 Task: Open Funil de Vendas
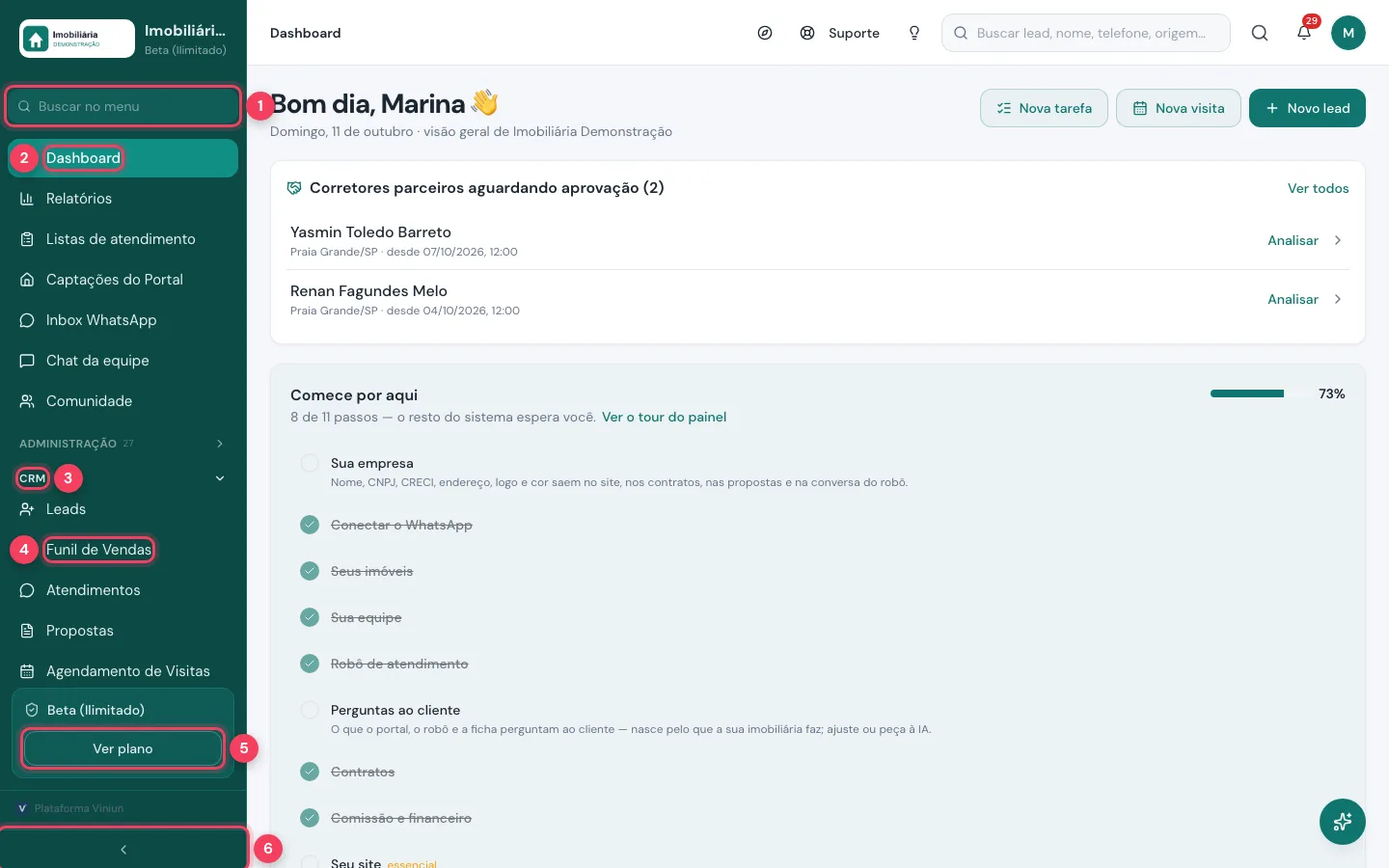(123, 550)
